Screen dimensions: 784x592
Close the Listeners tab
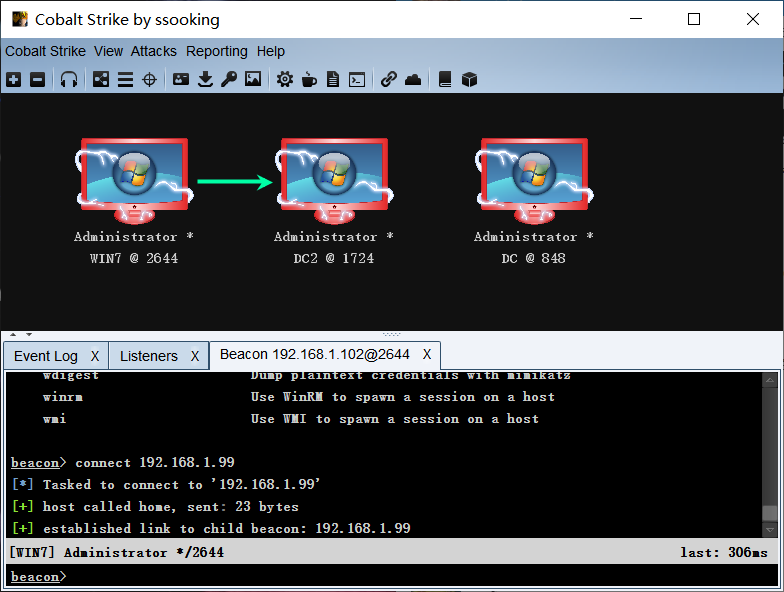(x=195, y=356)
